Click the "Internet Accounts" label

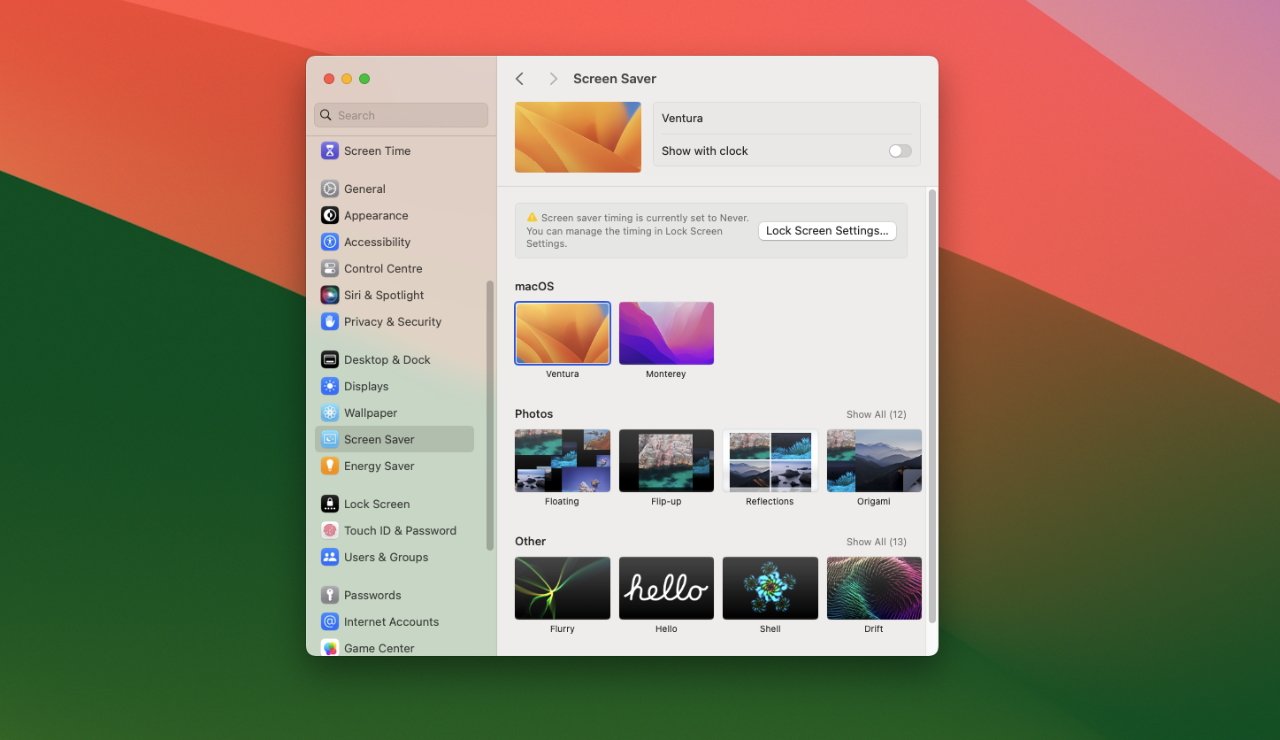coord(391,622)
